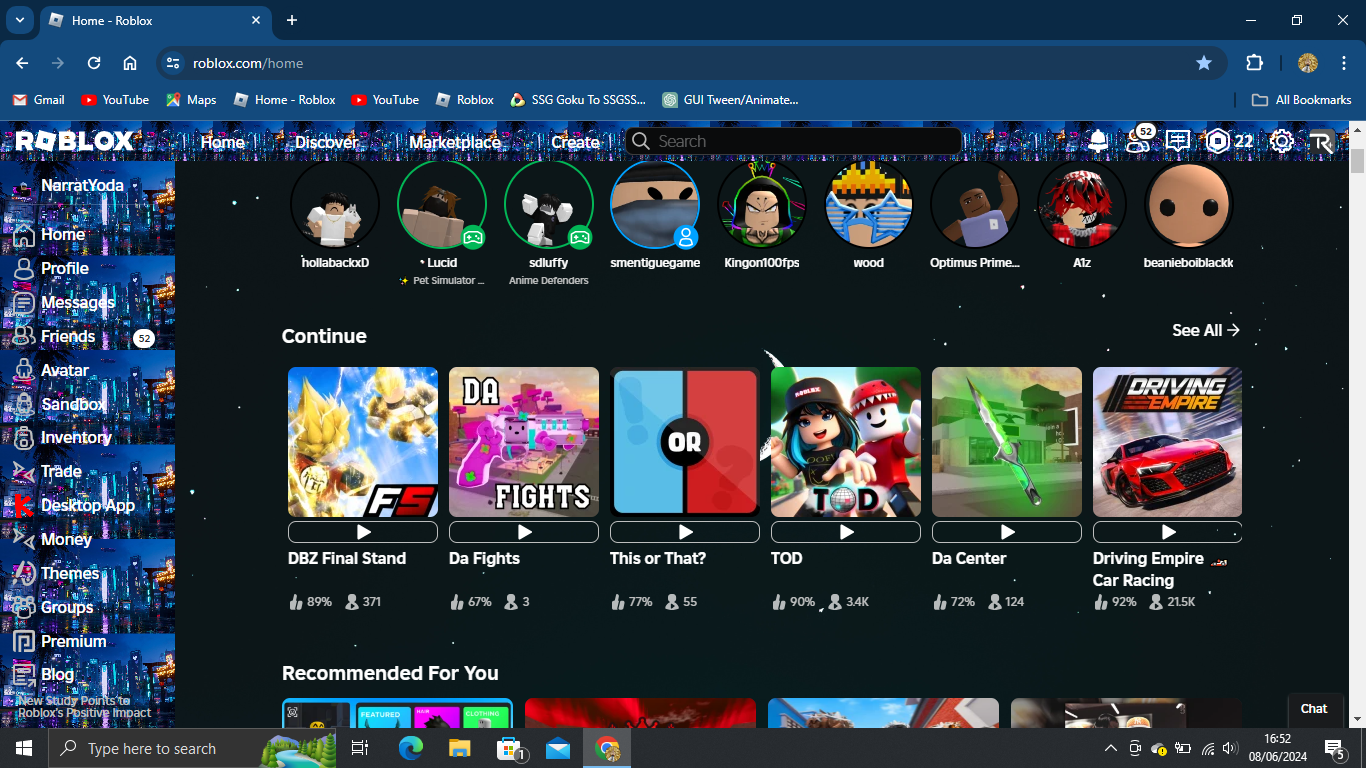Open the Driving Empire game thumbnail

pos(1168,442)
